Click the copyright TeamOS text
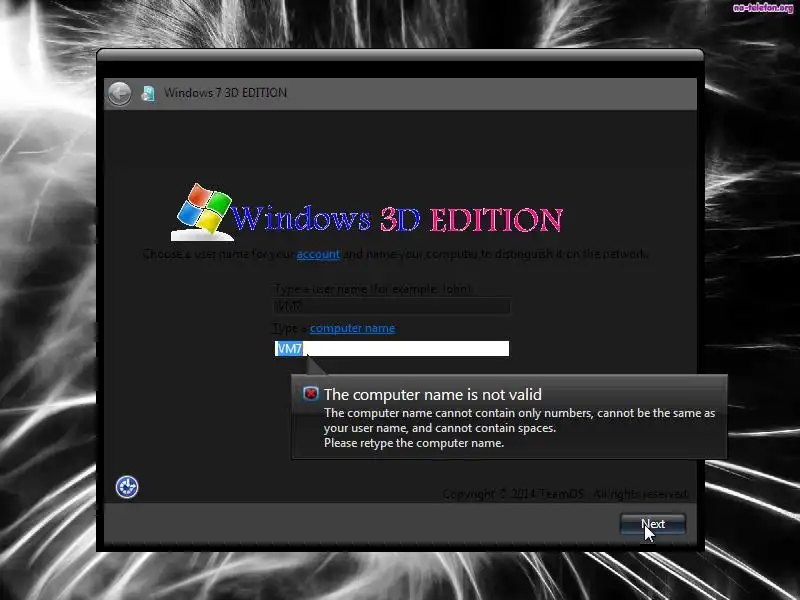800x600 pixels. (x=565, y=494)
